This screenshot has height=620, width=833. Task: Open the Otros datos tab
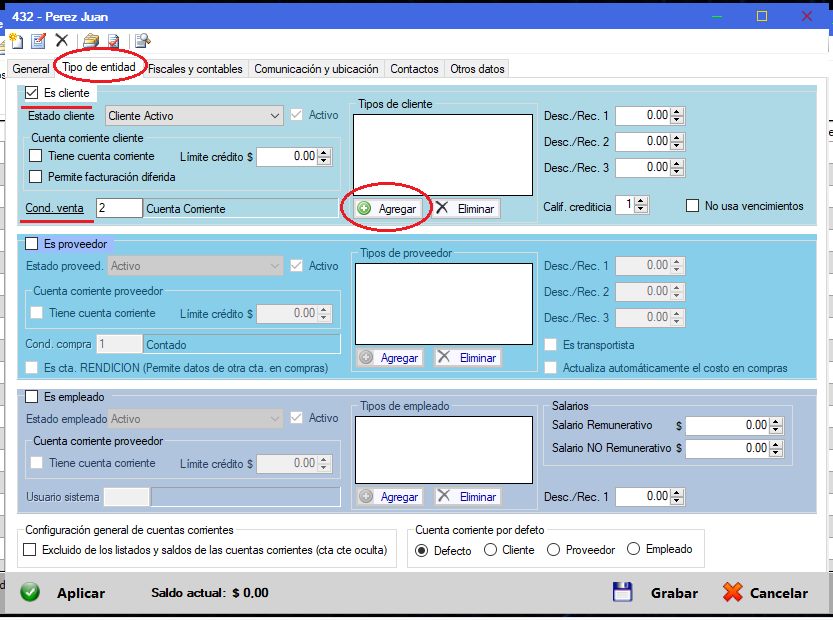[477, 69]
